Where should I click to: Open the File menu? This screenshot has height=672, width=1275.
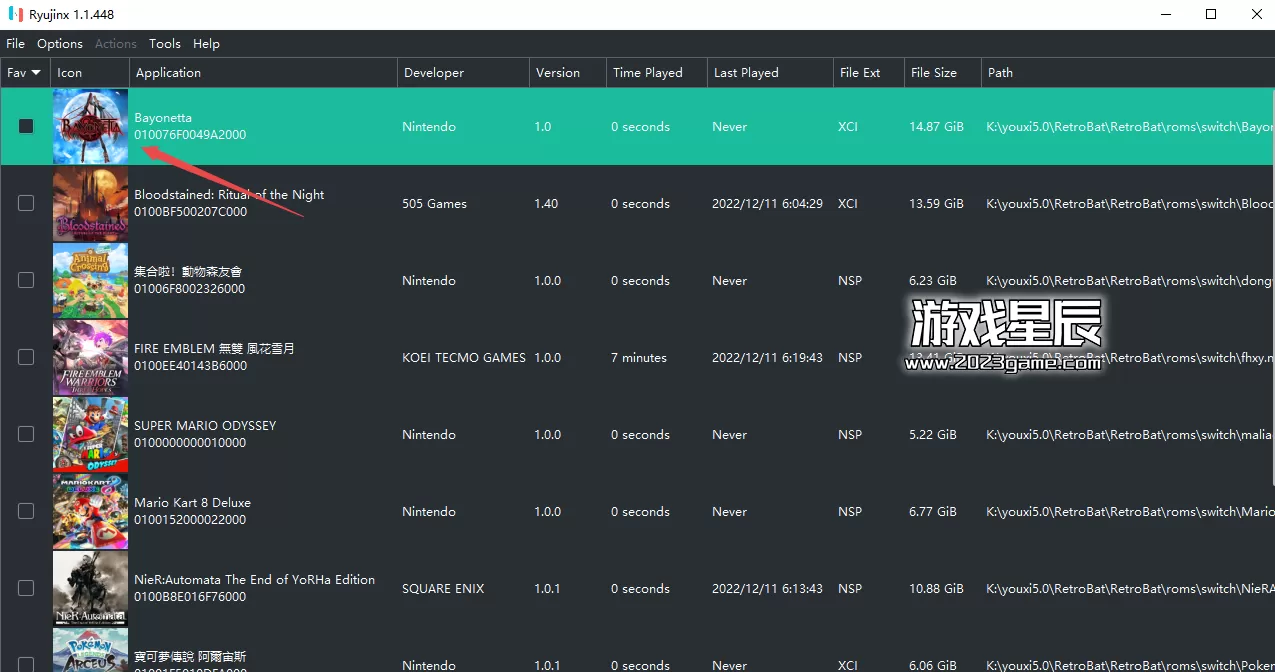coord(15,44)
